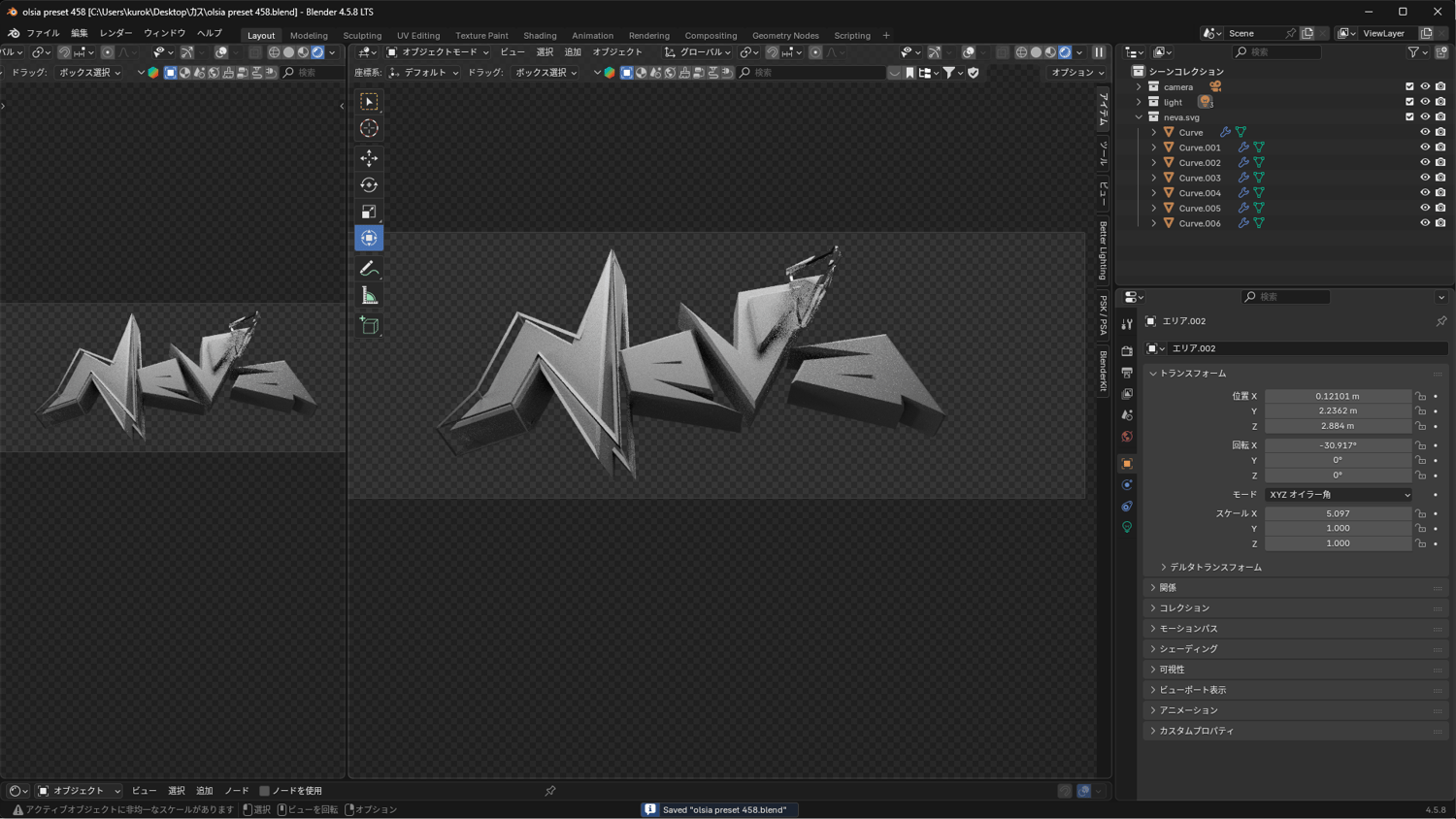This screenshot has height=819, width=1456.
Task: Enable the ノードを使用 checkbox
Action: pos(264,791)
